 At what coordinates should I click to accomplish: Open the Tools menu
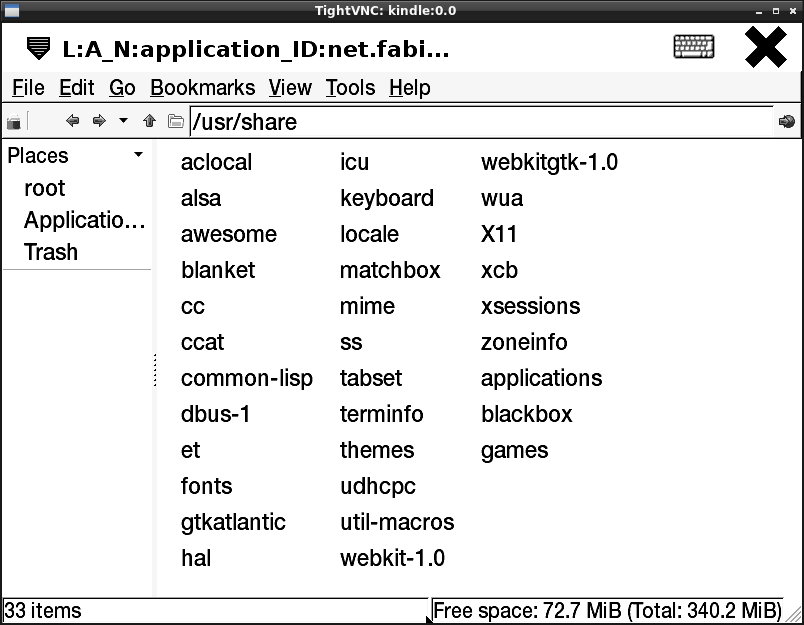click(x=350, y=88)
